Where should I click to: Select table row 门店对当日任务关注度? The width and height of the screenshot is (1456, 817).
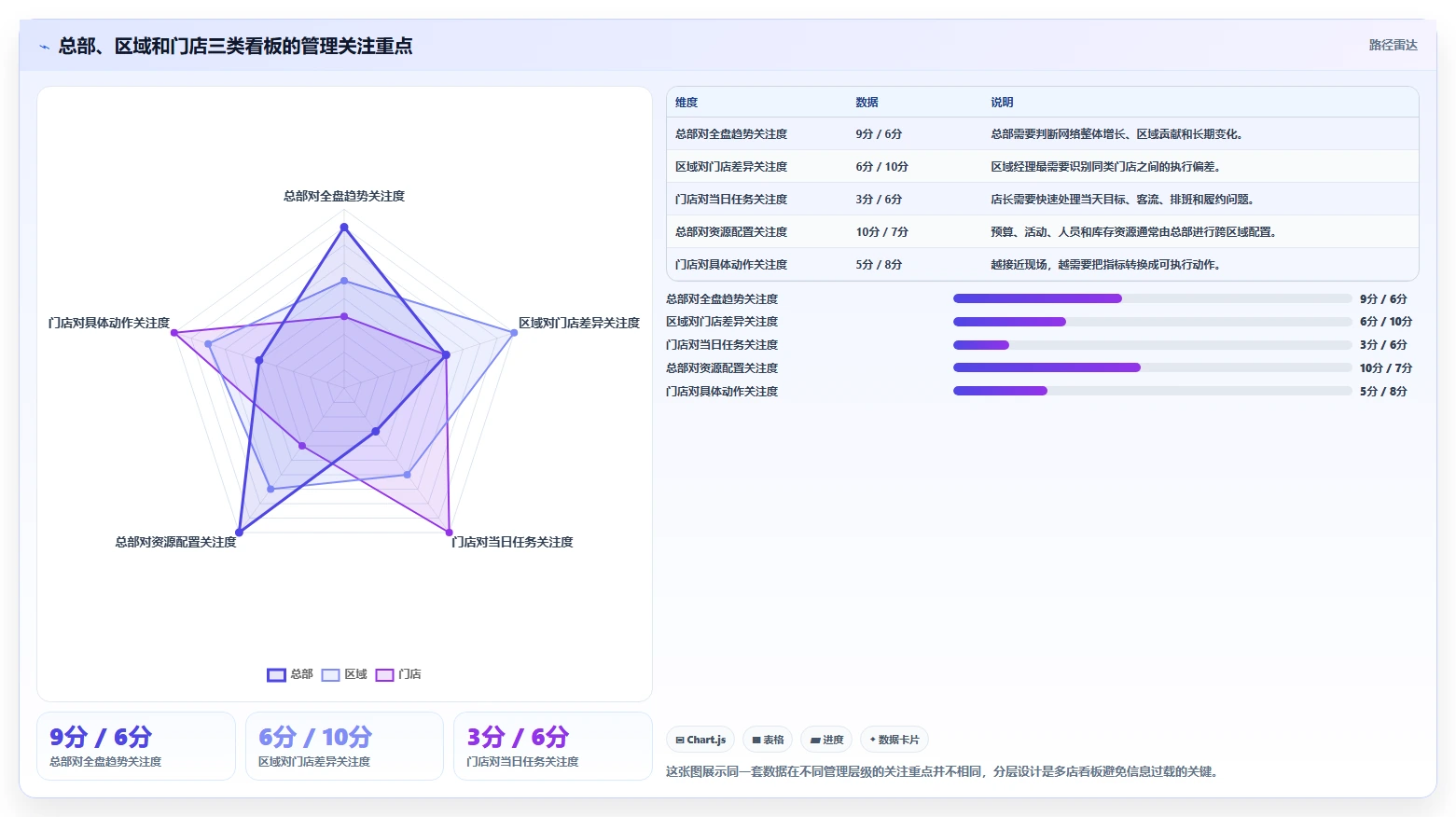(x=1043, y=200)
